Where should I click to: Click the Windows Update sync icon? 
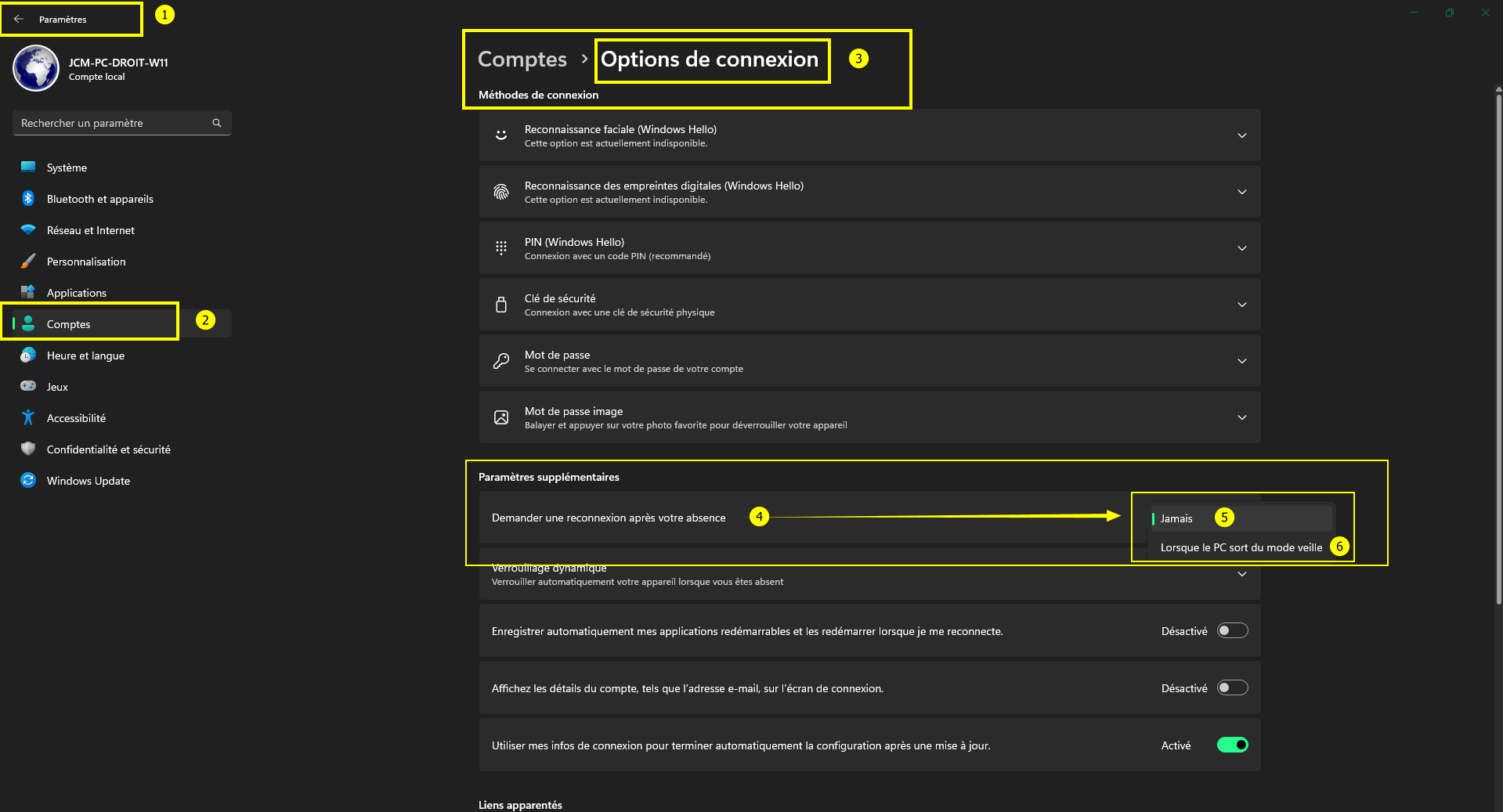28,480
